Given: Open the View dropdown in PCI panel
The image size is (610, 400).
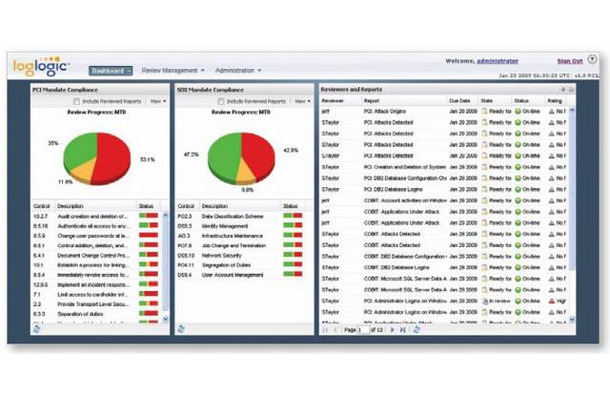Looking at the screenshot, I should tap(158, 101).
